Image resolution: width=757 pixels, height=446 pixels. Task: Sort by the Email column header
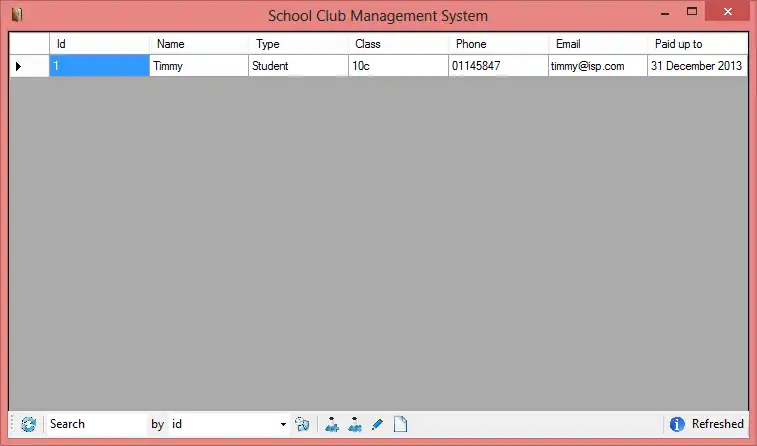pos(598,44)
